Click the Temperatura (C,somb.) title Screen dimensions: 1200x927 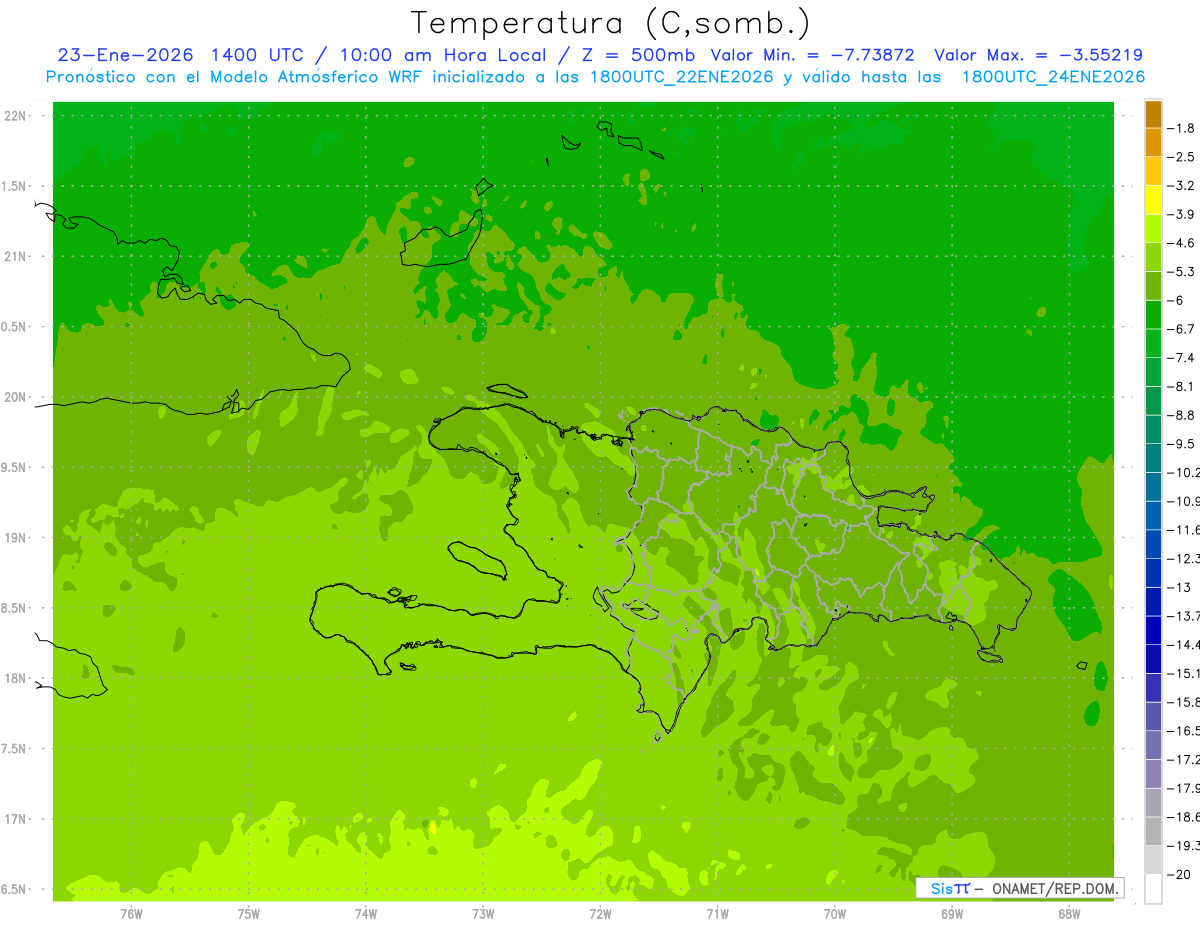(611, 23)
